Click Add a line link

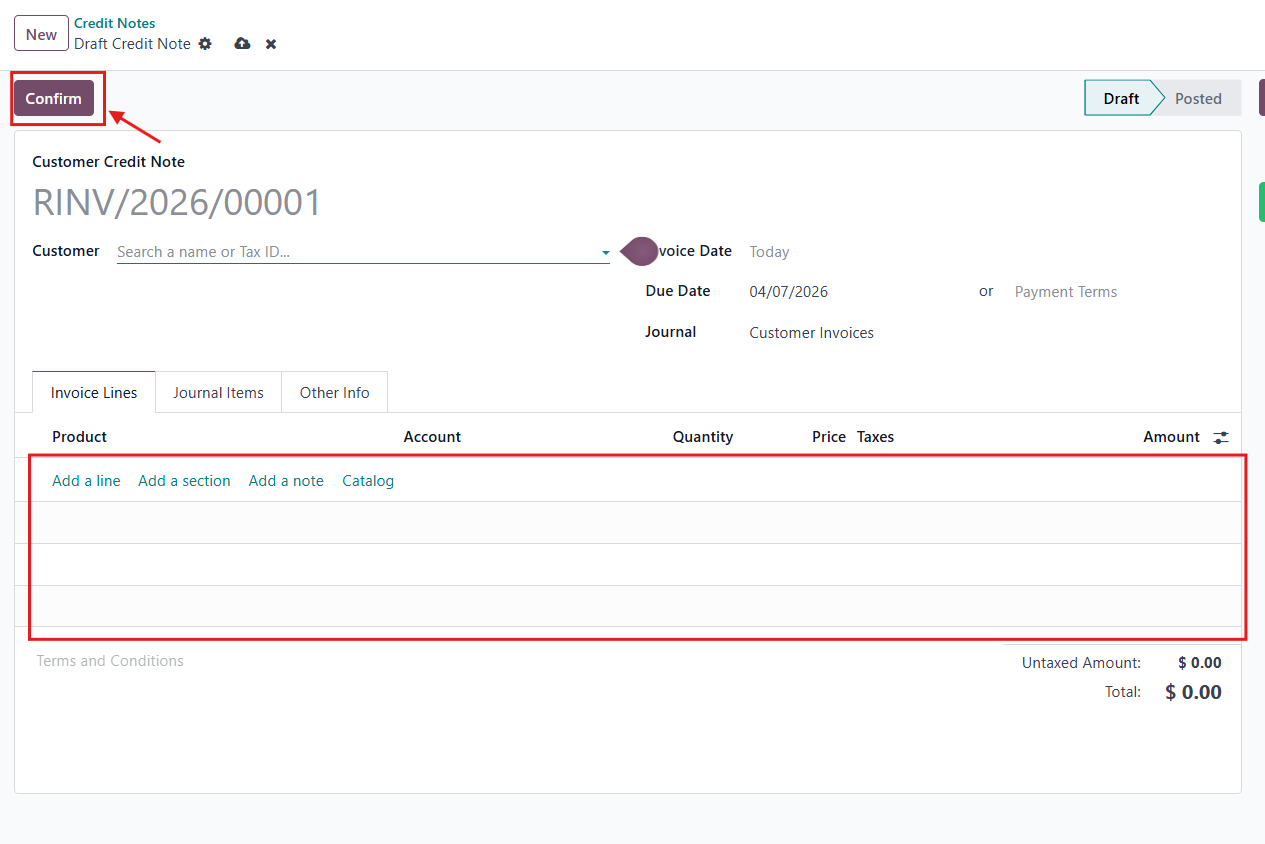tap(86, 481)
